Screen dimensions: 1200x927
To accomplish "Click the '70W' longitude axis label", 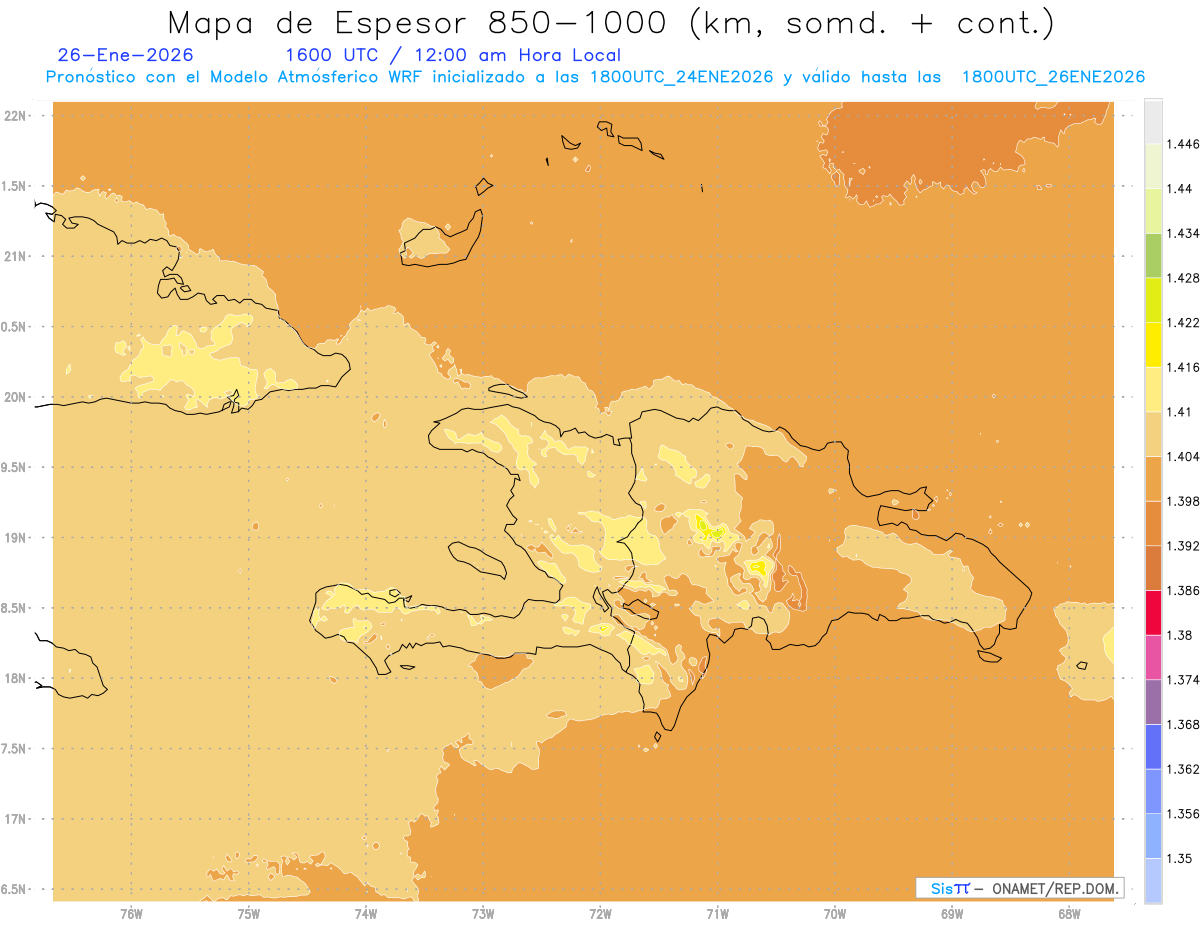I will [835, 913].
